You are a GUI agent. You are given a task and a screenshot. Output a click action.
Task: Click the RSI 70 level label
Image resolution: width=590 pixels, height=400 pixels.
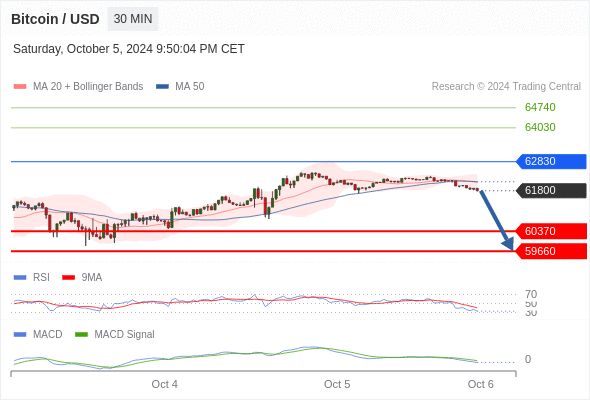pyautogui.click(x=531, y=294)
